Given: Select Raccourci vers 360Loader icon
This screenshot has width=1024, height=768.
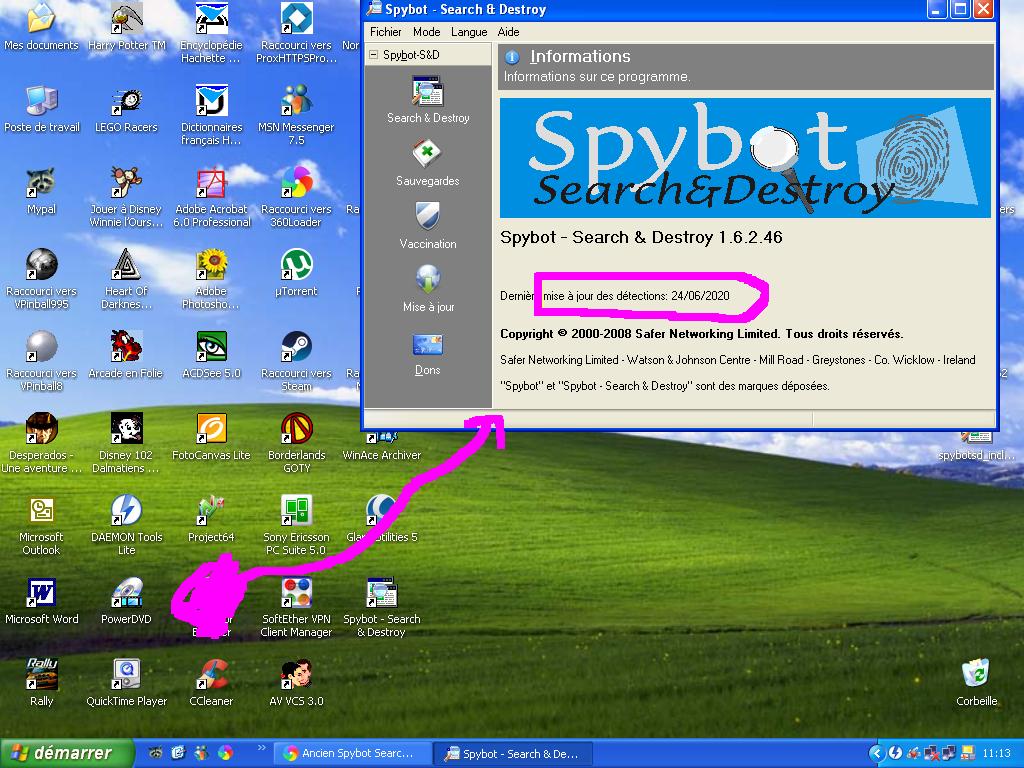Looking at the screenshot, I should tap(296, 197).
